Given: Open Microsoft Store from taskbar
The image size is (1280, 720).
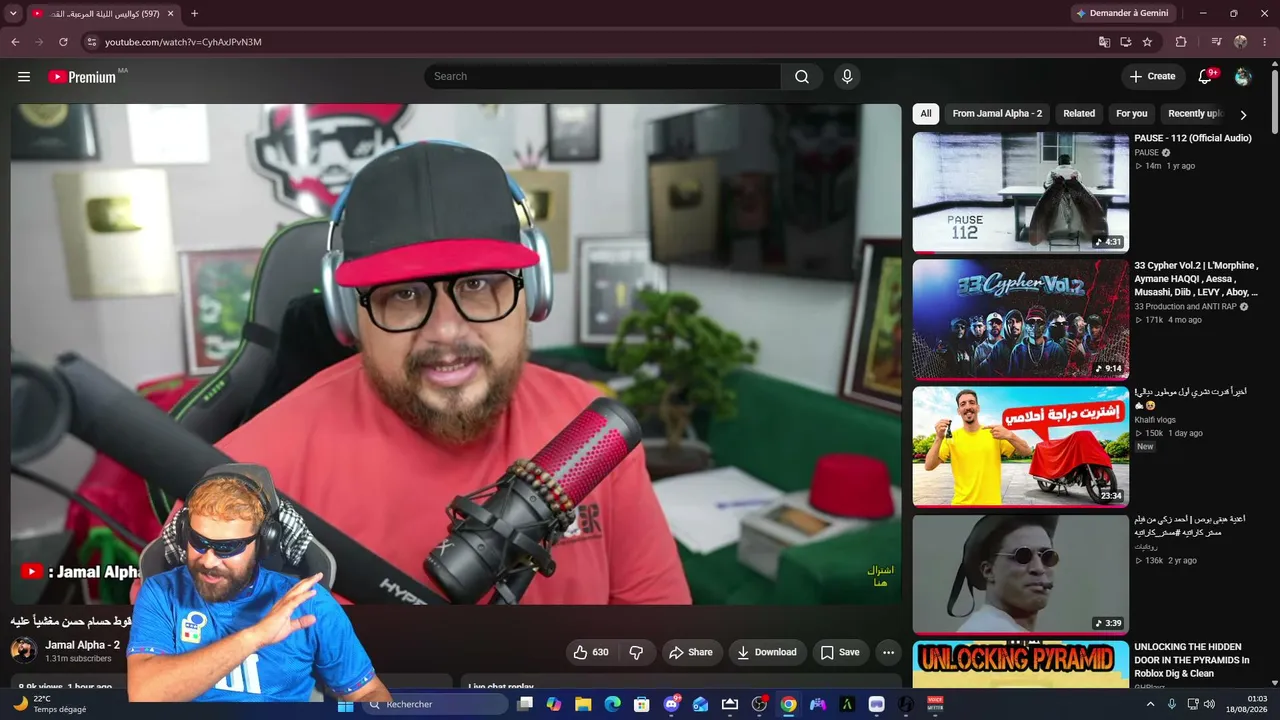Looking at the screenshot, I should click(x=642, y=705).
